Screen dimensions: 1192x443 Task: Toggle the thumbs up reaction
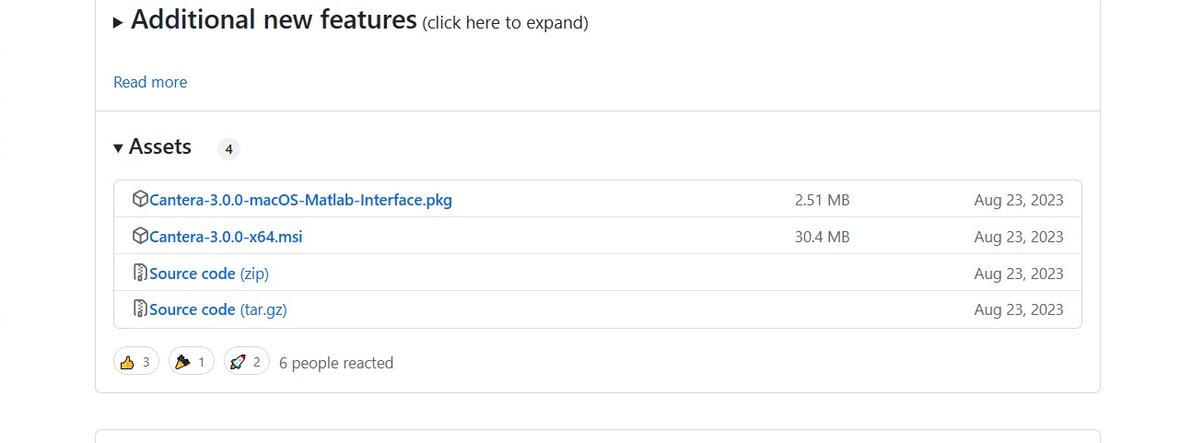pyautogui.click(x=136, y=362)
